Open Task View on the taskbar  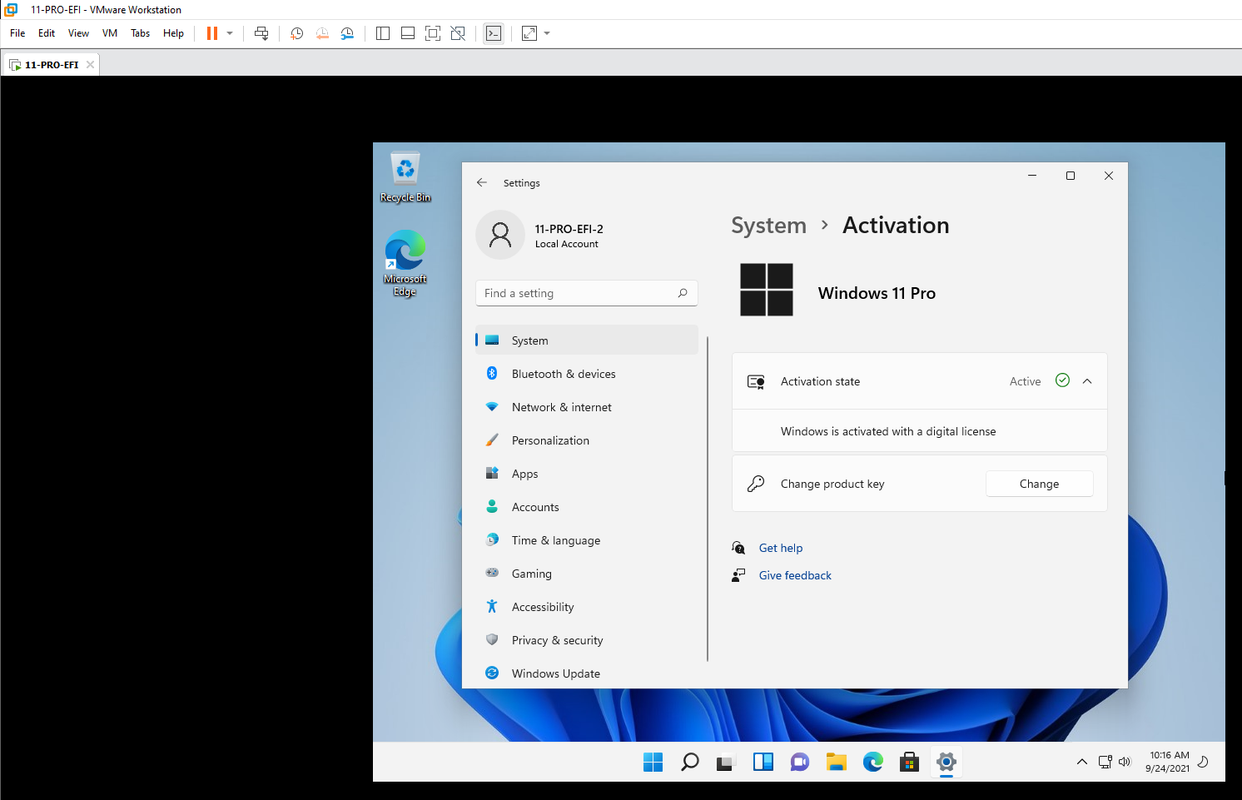pyautogui.click(x=726, y=762)
